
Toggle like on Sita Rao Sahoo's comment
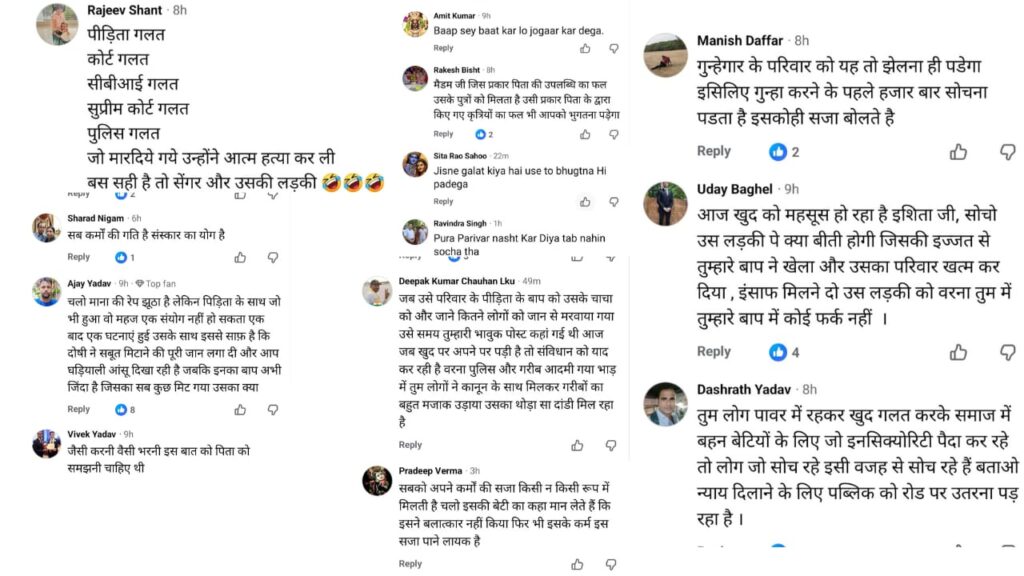pyautogui.click(x=585, y=202)
